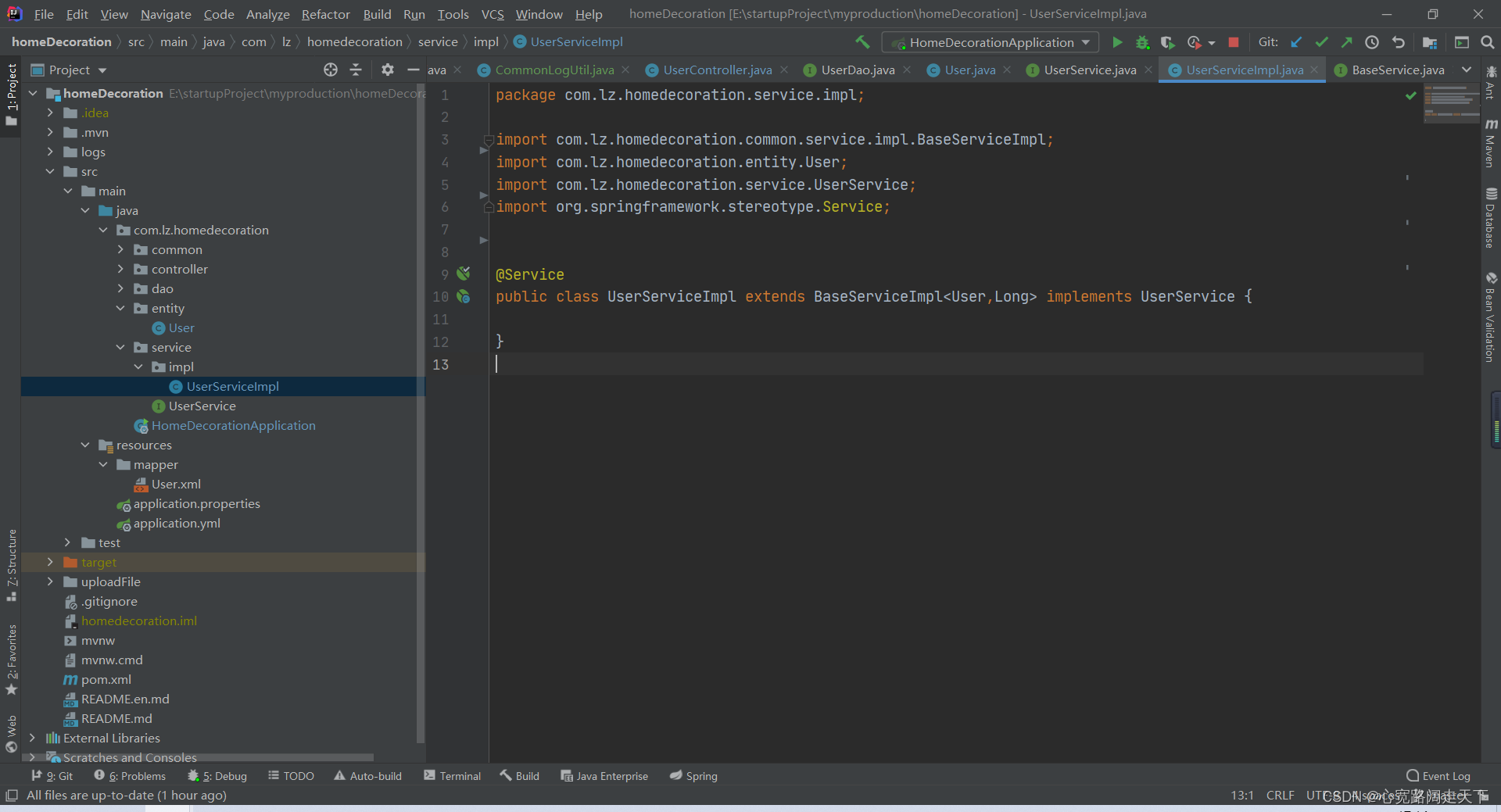1501x812 pixels.
Task: Select pom.xml in project tree
Action: click(x=106, y=679)
